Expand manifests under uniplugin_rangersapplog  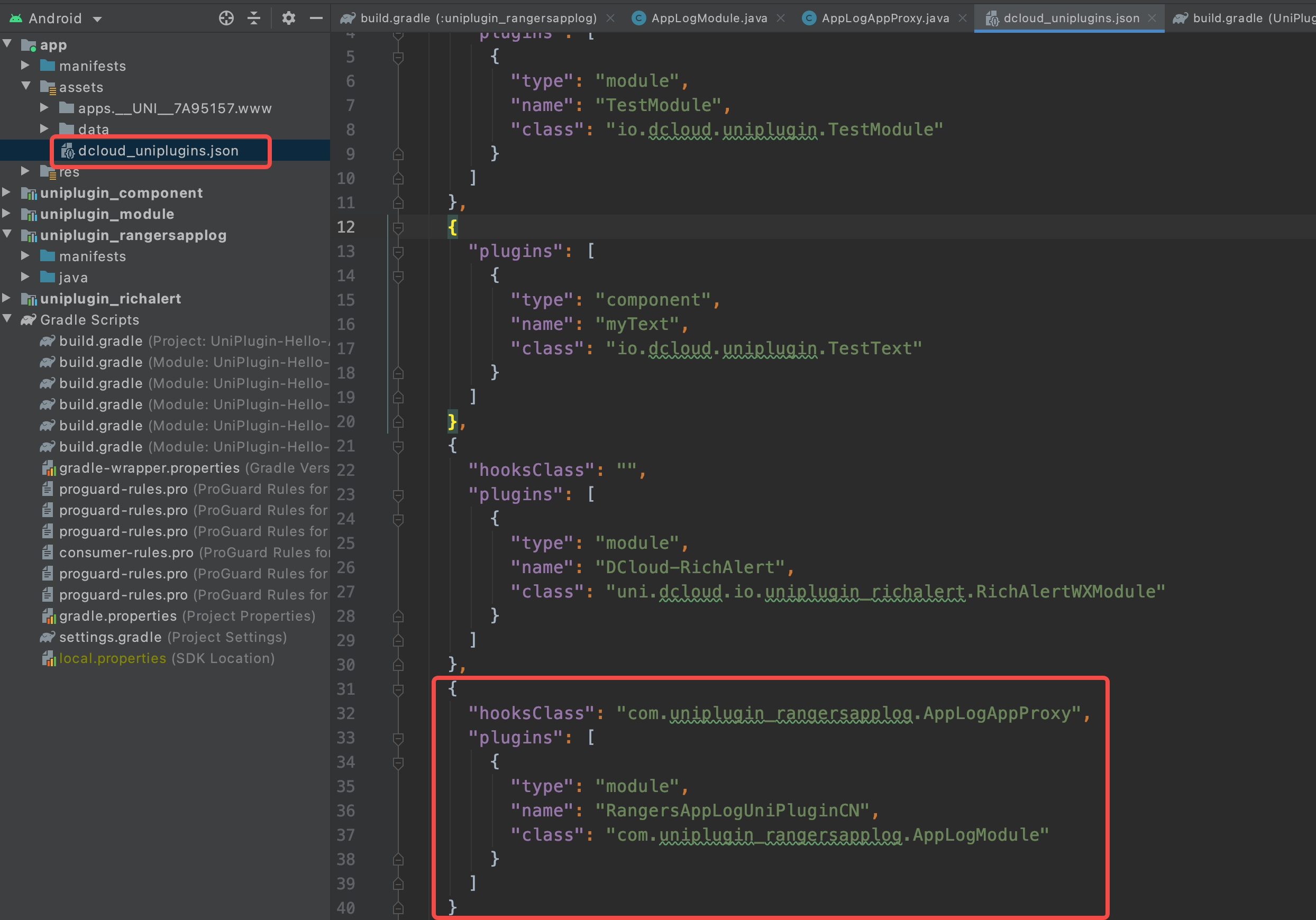click(x=25, y=255)
